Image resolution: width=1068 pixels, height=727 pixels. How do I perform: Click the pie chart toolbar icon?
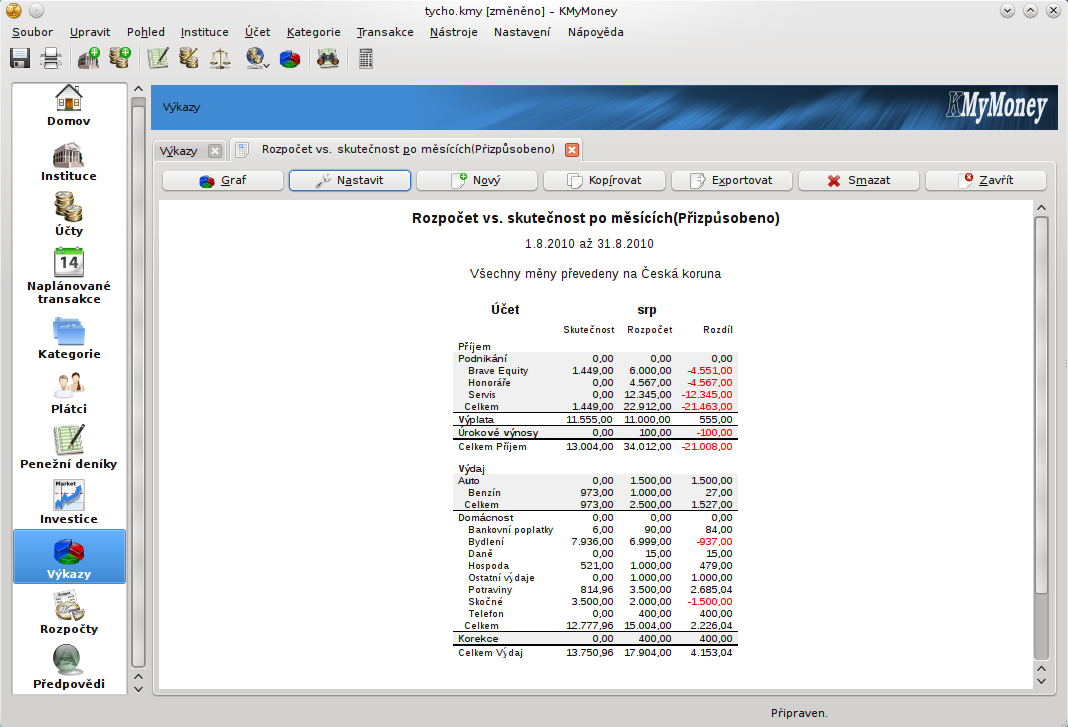290,59
